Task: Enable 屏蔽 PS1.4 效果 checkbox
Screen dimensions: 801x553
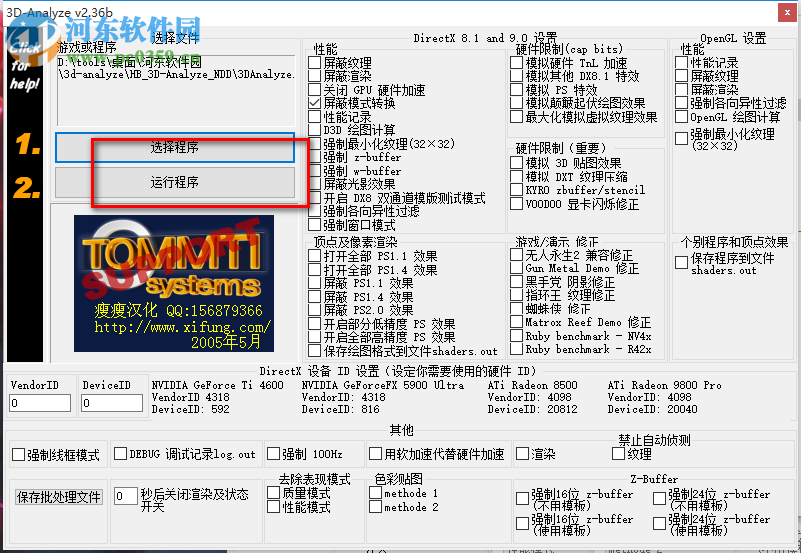Action: [x=315, y=297]
